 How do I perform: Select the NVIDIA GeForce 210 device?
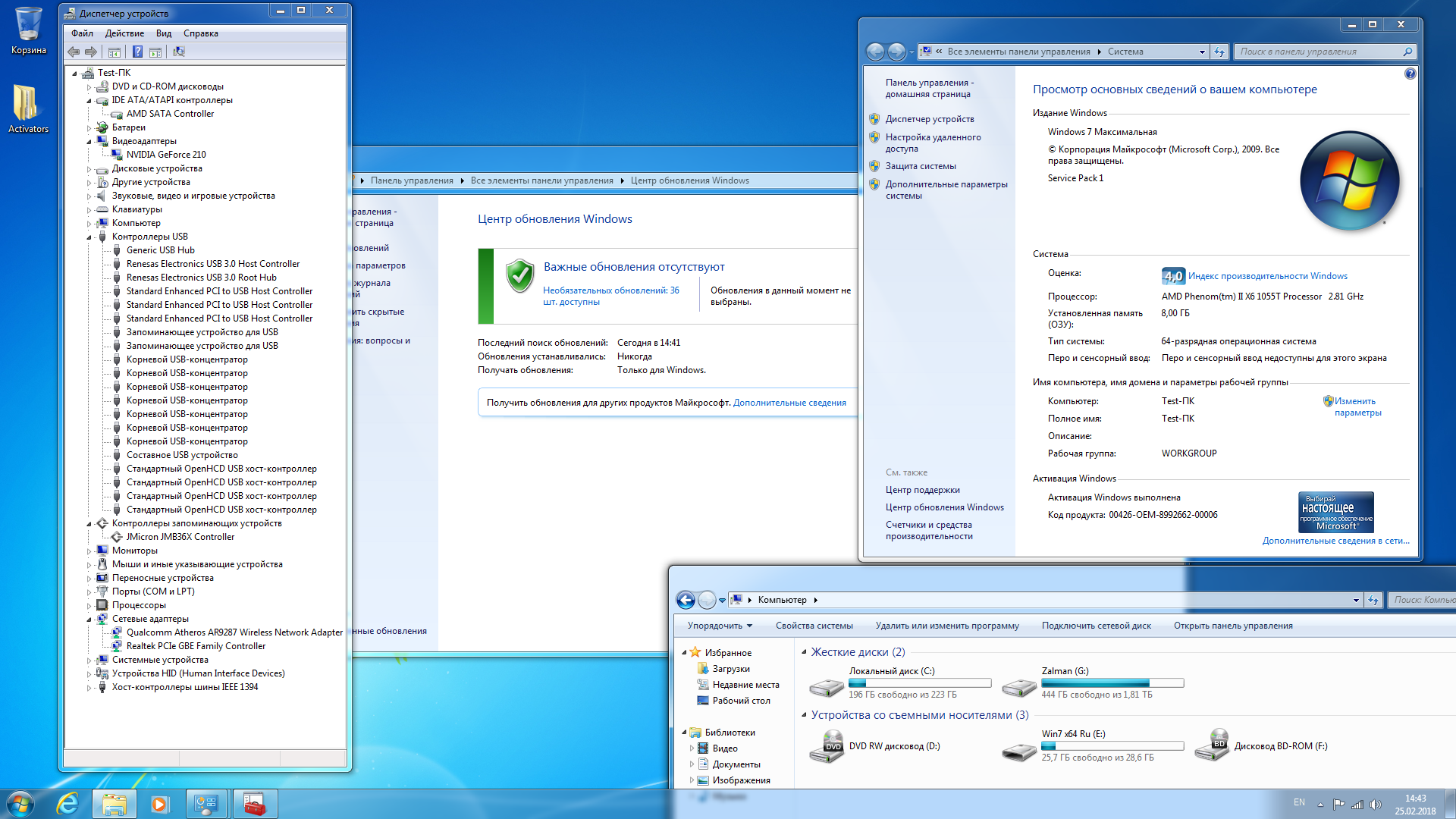[x=166, y=155]
